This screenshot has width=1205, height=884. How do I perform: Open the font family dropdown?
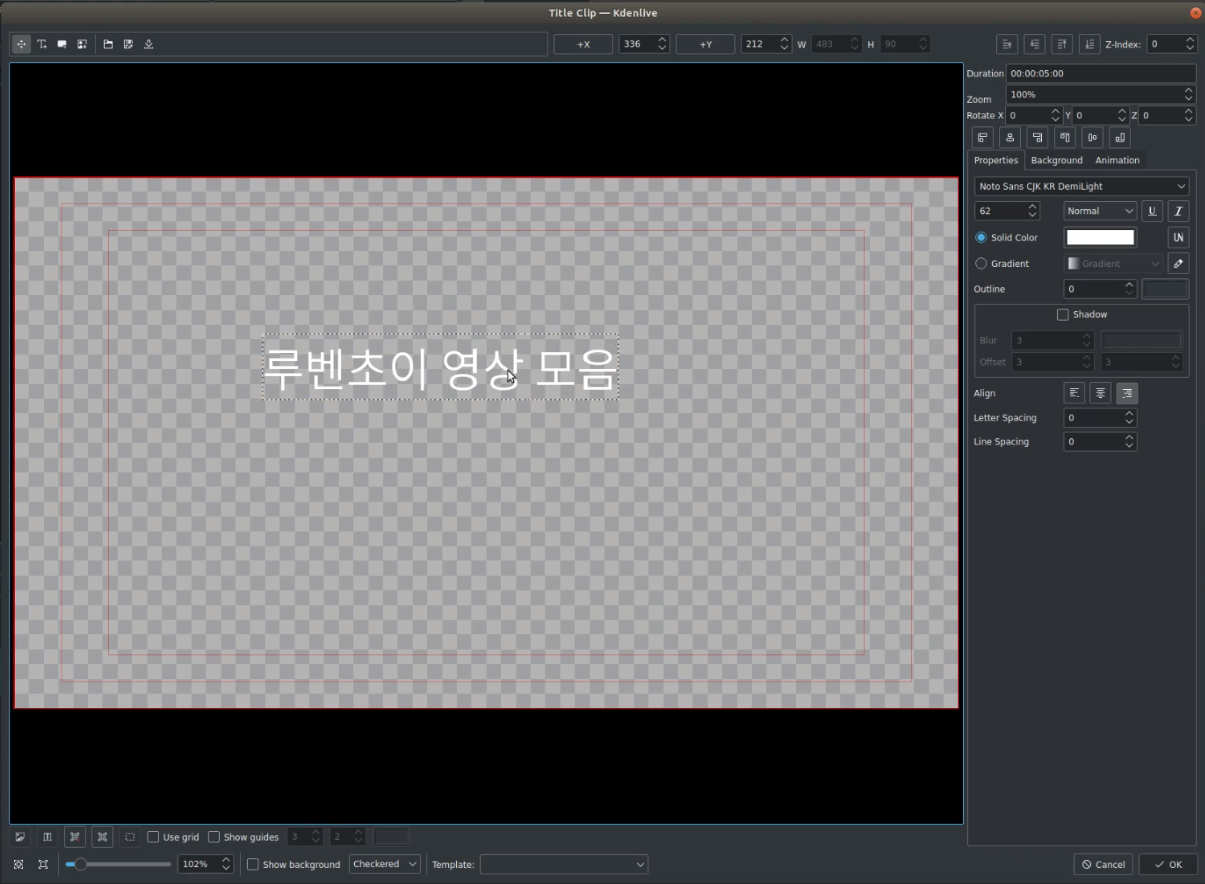(1081, 186)
